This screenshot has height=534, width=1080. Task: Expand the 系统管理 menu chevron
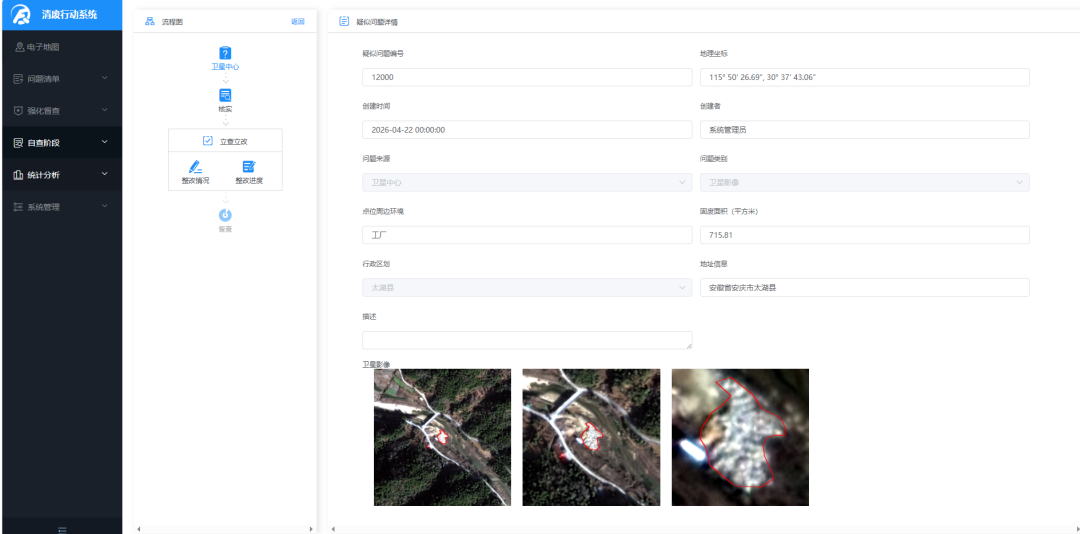point(105,206)
